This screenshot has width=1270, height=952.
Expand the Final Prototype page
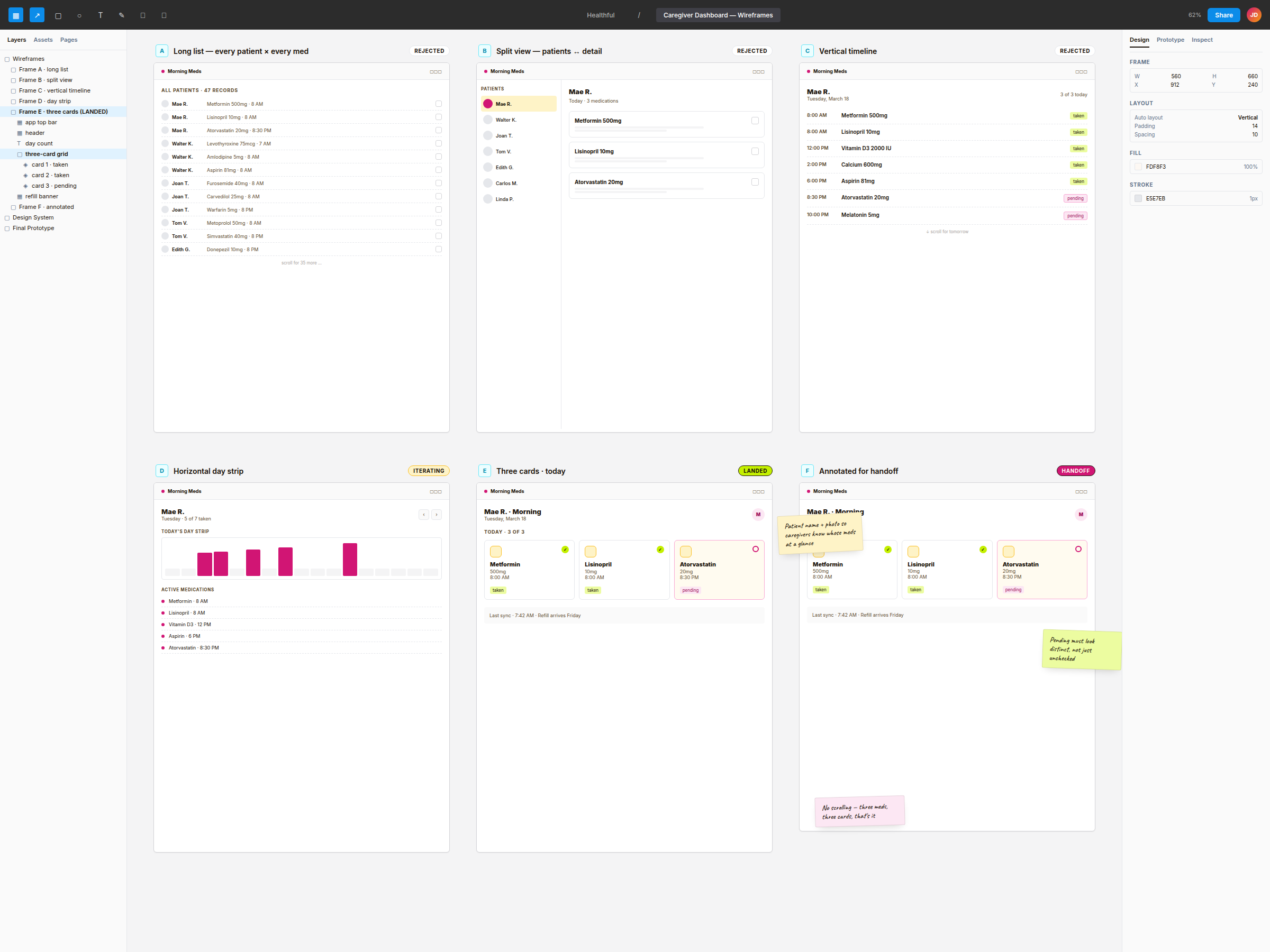tap(7, 228)
